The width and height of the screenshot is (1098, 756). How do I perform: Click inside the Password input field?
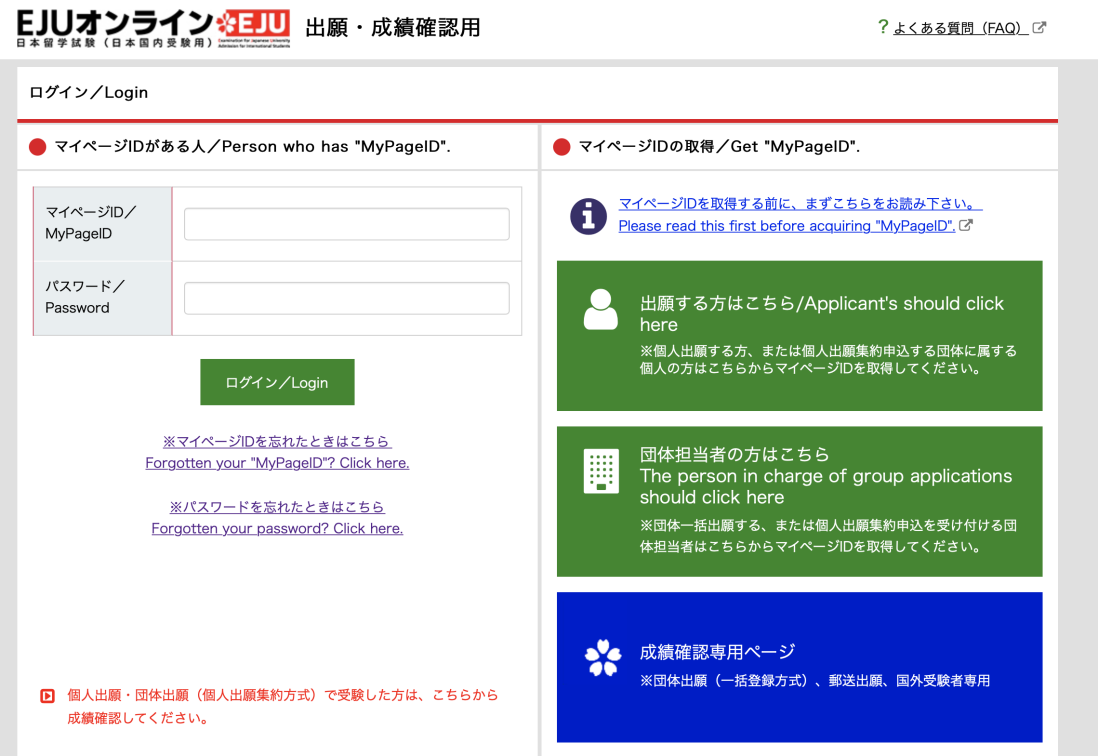345,298
